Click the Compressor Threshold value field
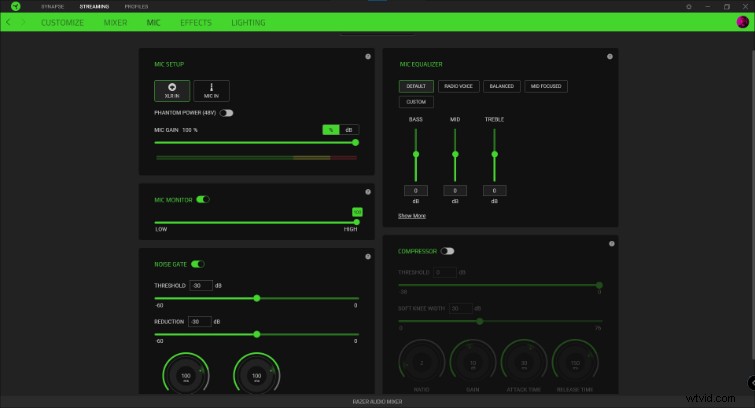This screenshot has height=408, width=755. coord(445,272)
